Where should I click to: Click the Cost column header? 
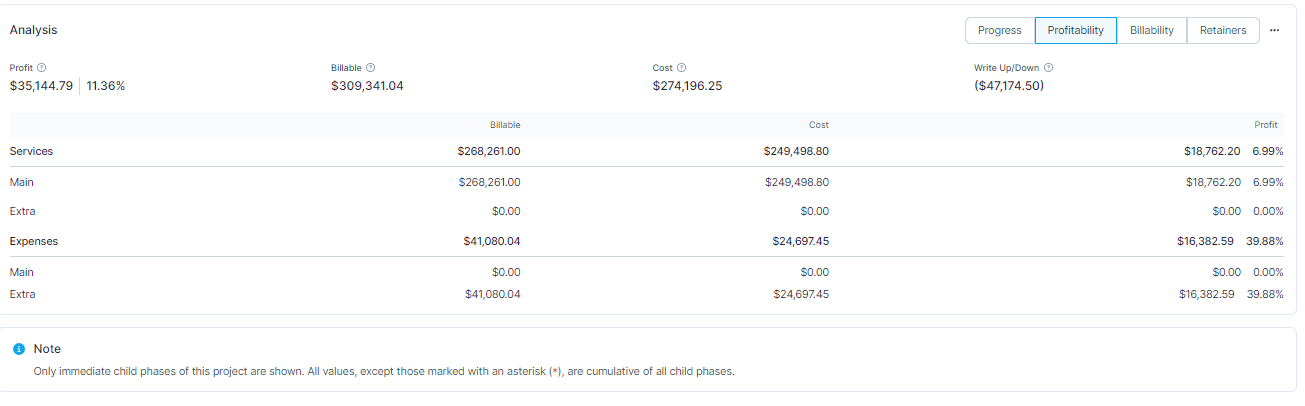pos(819,125)
